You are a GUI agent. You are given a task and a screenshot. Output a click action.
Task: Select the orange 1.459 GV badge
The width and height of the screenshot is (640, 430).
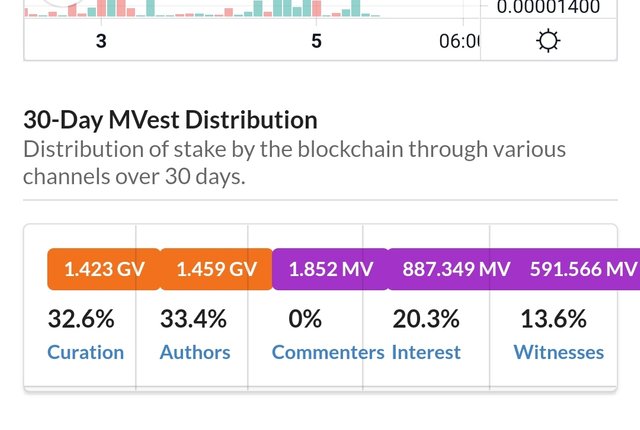216,269
